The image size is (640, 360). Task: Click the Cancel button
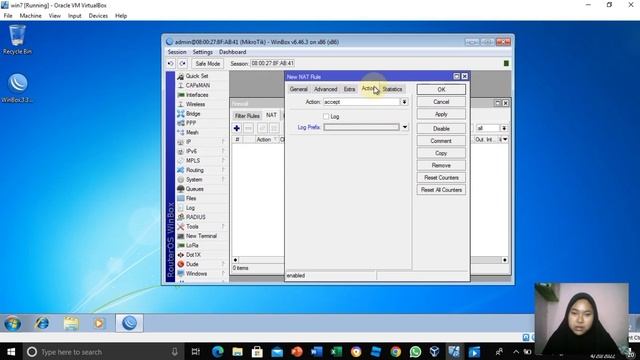coord(441,102)
